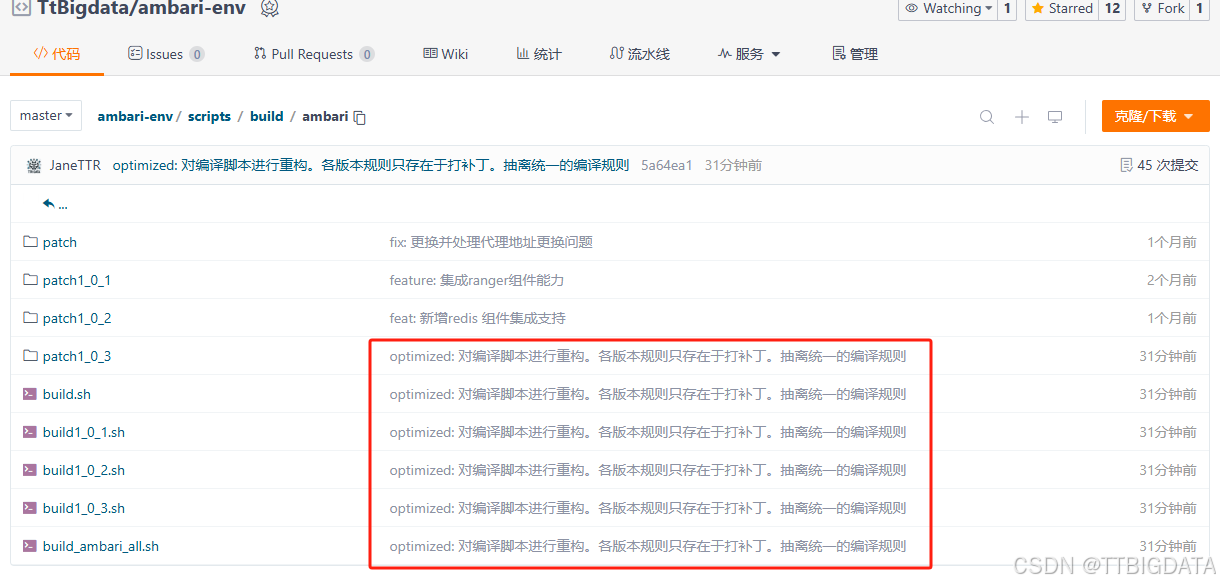Open the Wiki tab
Image resolution: width=1220 pixels, height=585 pixels.
pos(446,54)
